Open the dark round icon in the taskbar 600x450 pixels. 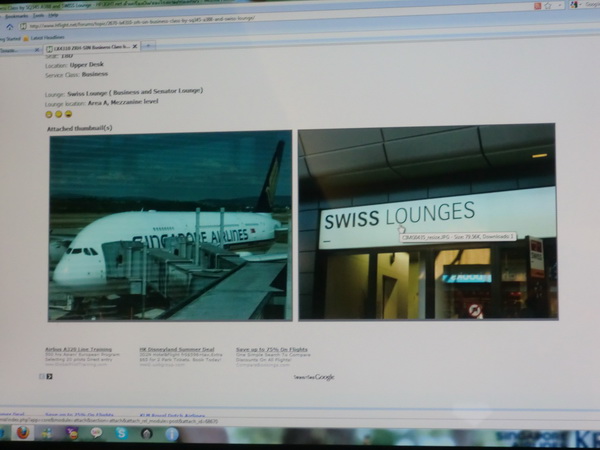[147, 433]
